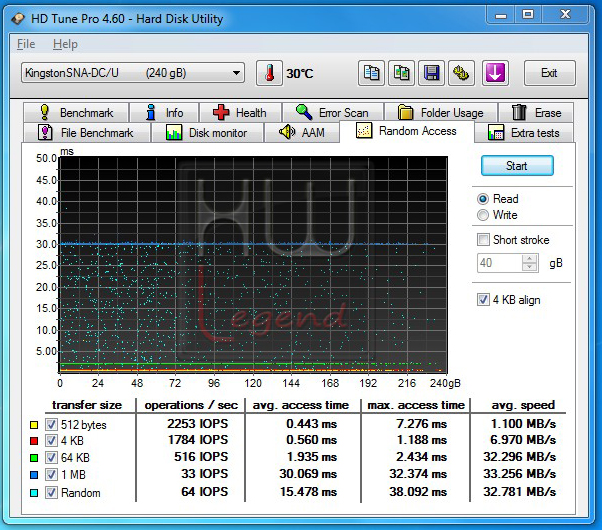Toggle the 4 KB align checkbox
The image size is (602, 530).
click(483, 300)
